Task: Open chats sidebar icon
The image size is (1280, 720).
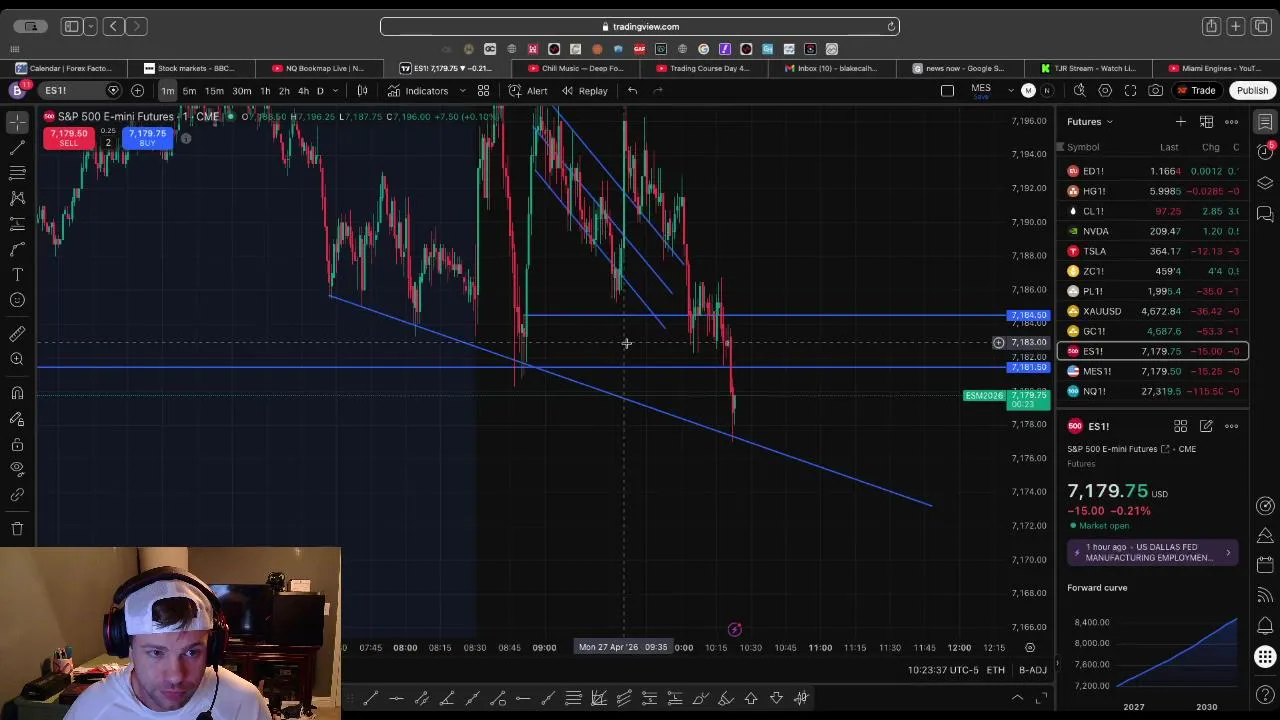Action: (x=1265, y=214)
